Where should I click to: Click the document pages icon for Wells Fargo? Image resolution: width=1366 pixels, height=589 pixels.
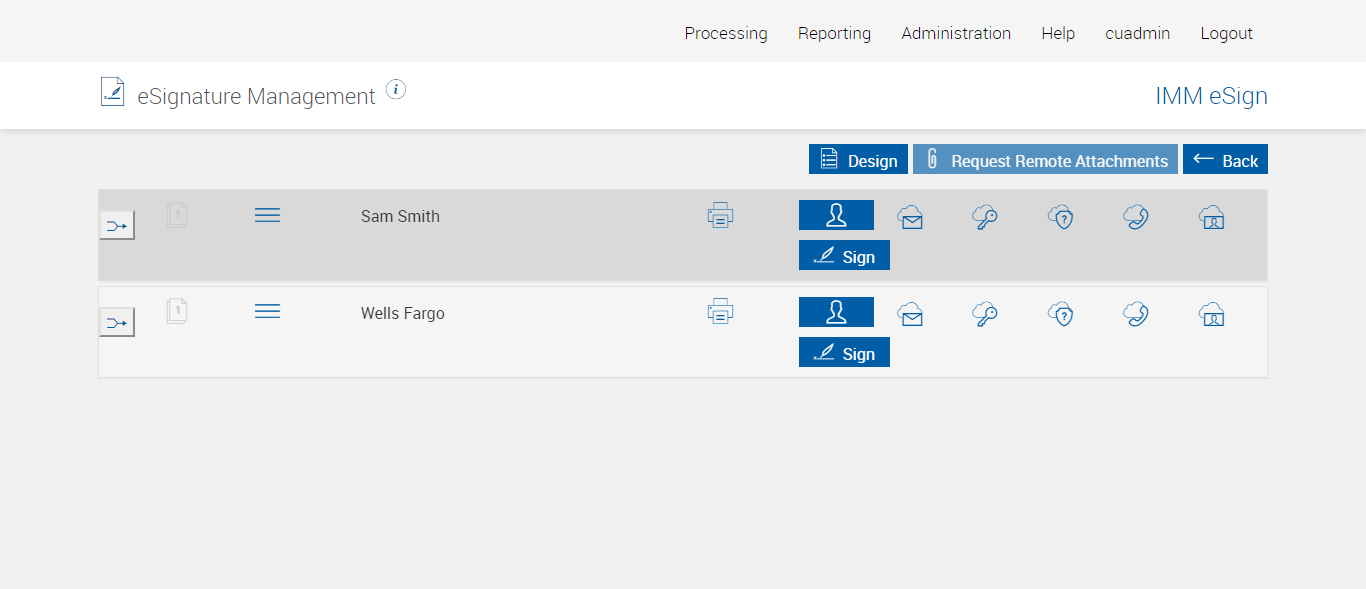(x=177, y=311)
